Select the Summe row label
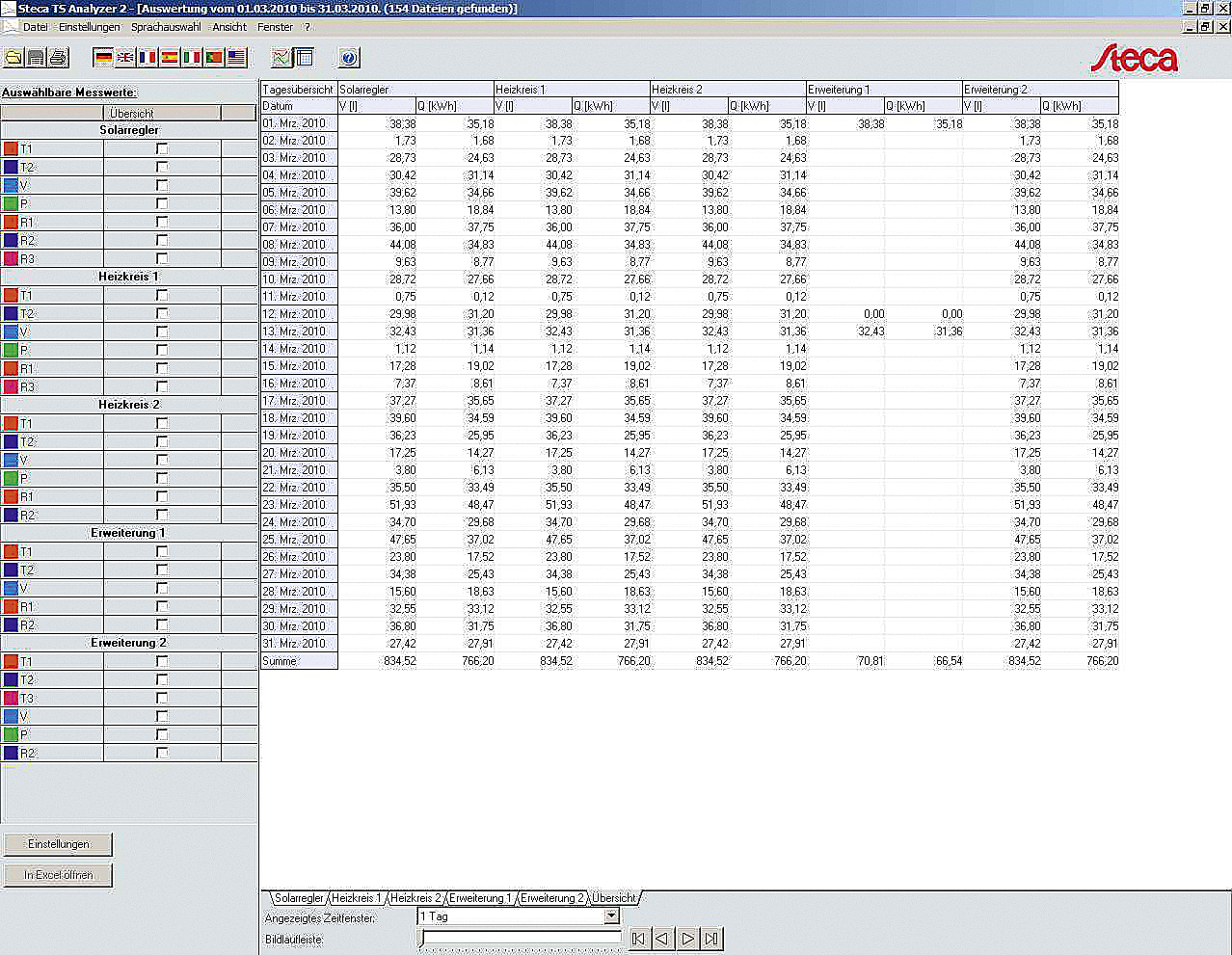Screen dimensions: 1232x955 tap(299, 661)
